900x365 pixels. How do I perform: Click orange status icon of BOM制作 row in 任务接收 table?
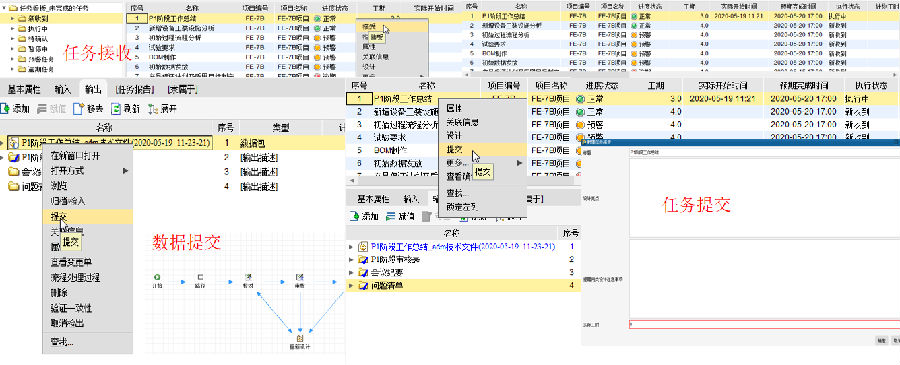pyautogui.click(x=317, y=57)
